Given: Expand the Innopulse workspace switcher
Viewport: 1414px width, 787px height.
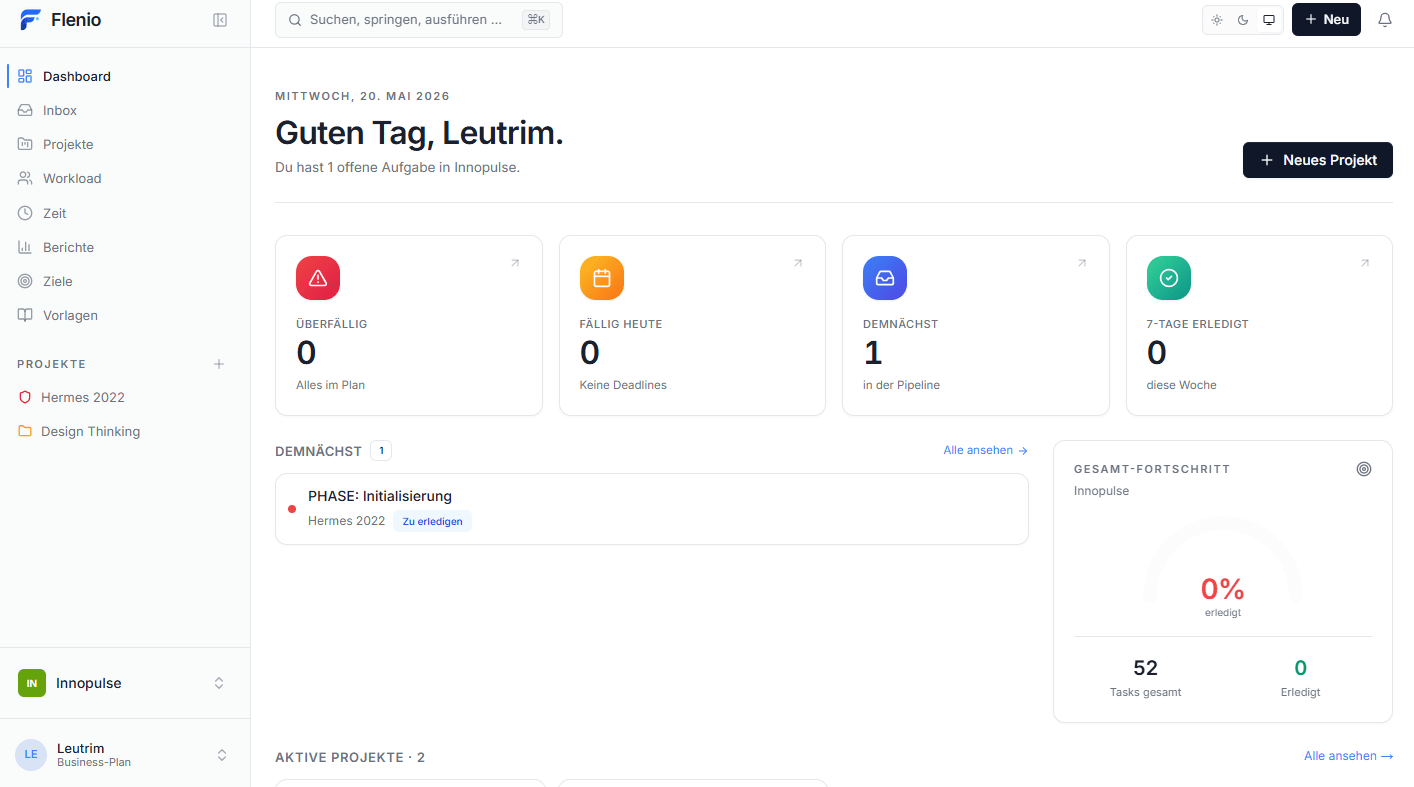Looking at the screenshot, I should [219, 683].
